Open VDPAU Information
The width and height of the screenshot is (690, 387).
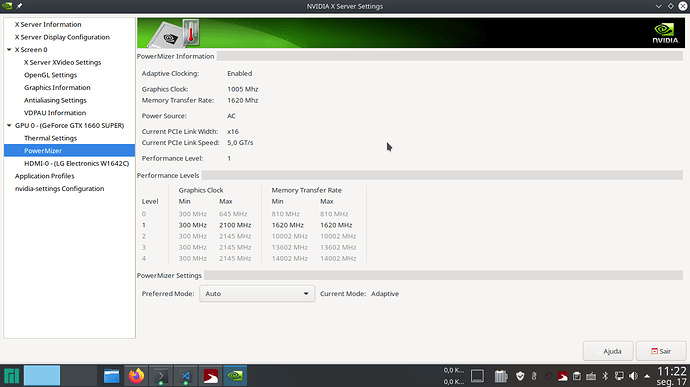pos(55,113)
